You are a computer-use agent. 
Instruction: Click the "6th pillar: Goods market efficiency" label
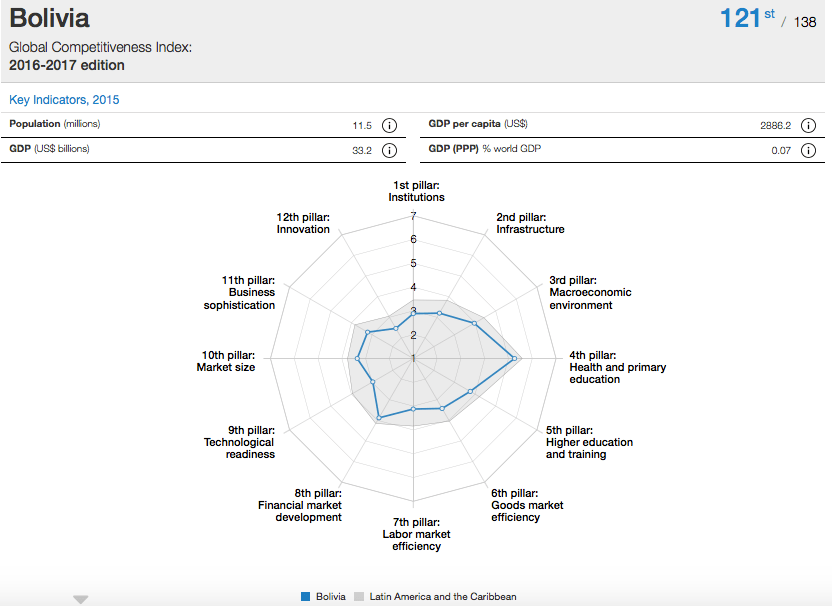click(x=527, y=505)
